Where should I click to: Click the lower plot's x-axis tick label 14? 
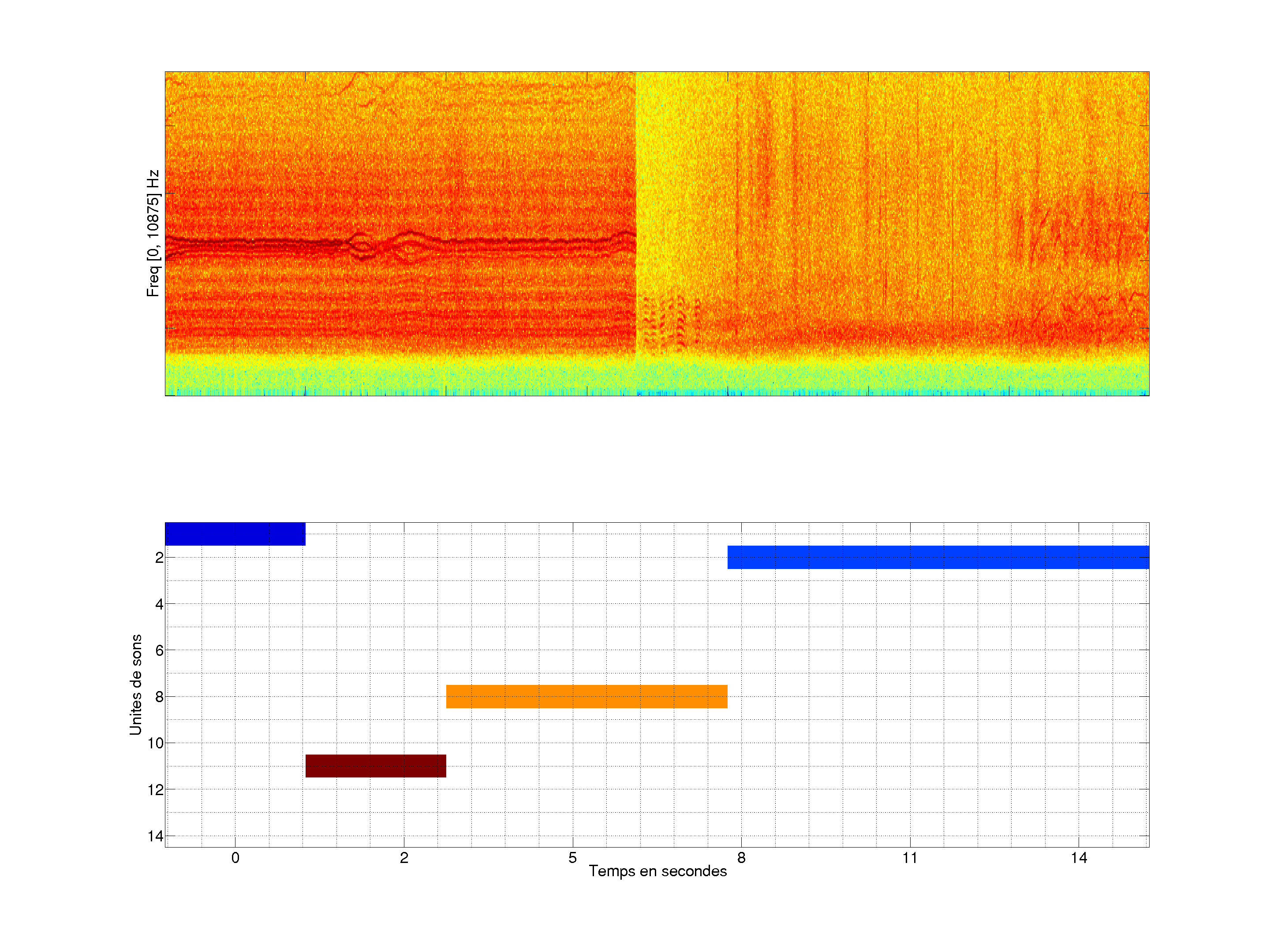point(1078,858)
